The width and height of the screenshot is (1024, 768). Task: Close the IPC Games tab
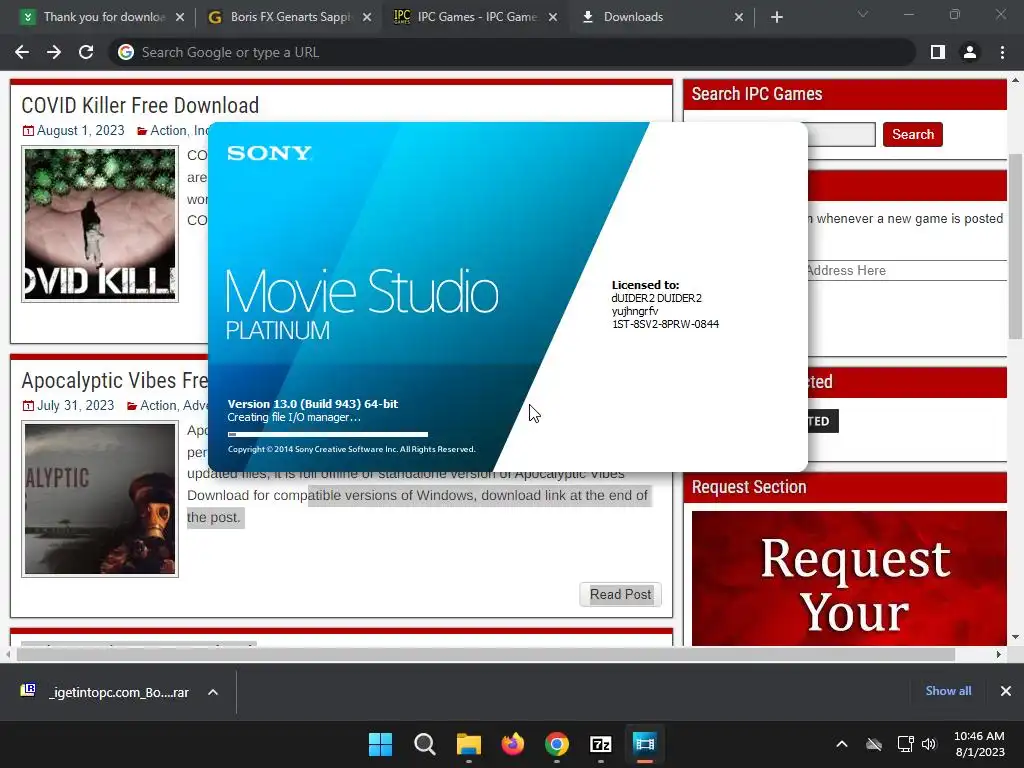(x=553, y=17)
